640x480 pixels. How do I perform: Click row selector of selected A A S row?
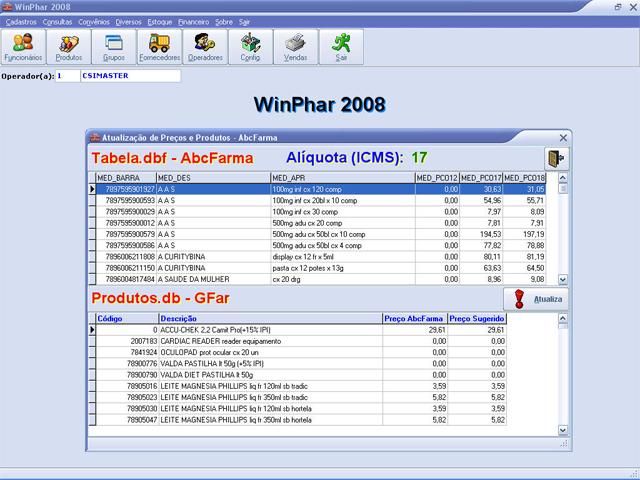(x=92, y=189)
